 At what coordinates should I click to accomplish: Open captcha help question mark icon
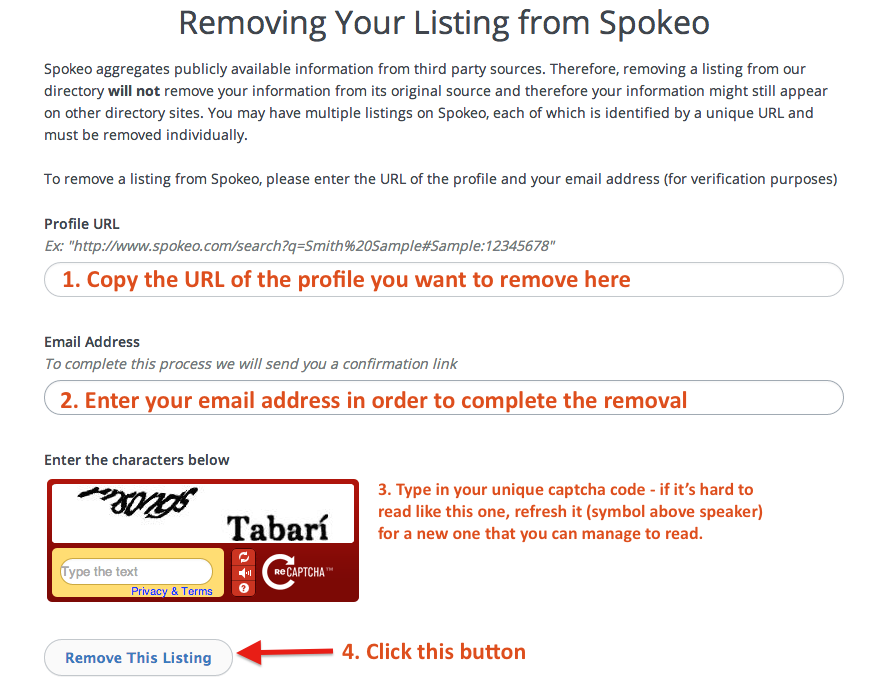[244, 588]
